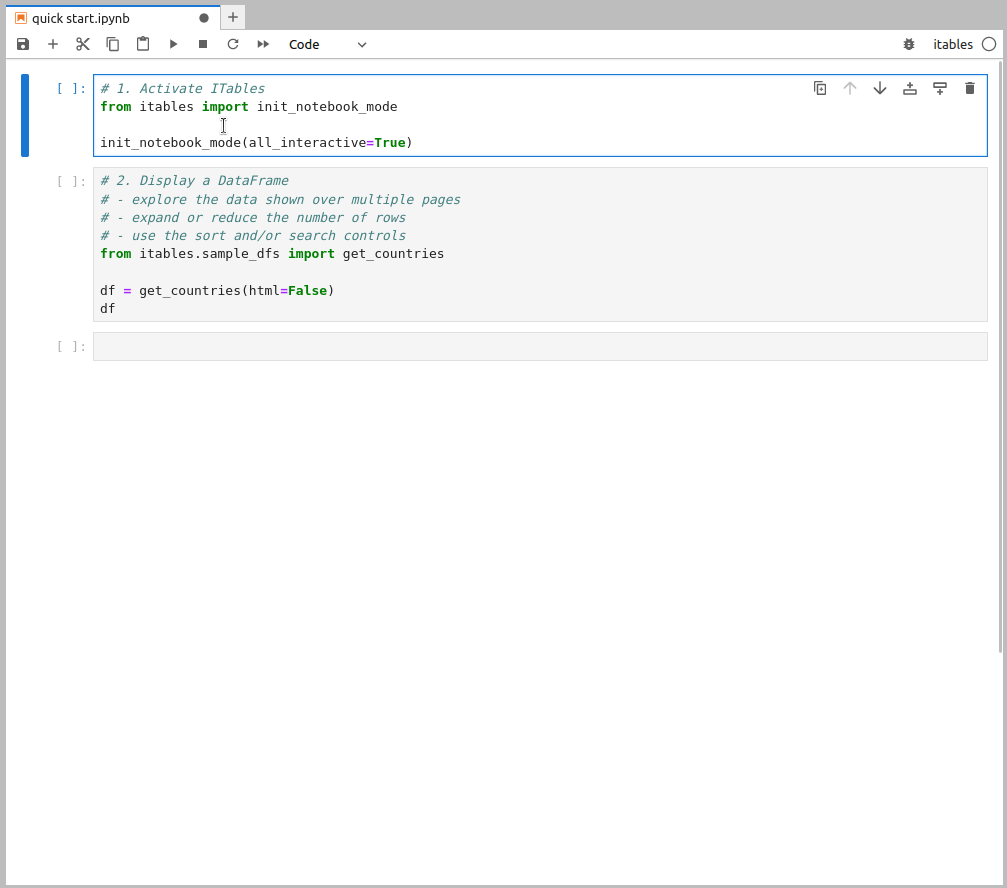Copy the selected cell

pos(112,44)
